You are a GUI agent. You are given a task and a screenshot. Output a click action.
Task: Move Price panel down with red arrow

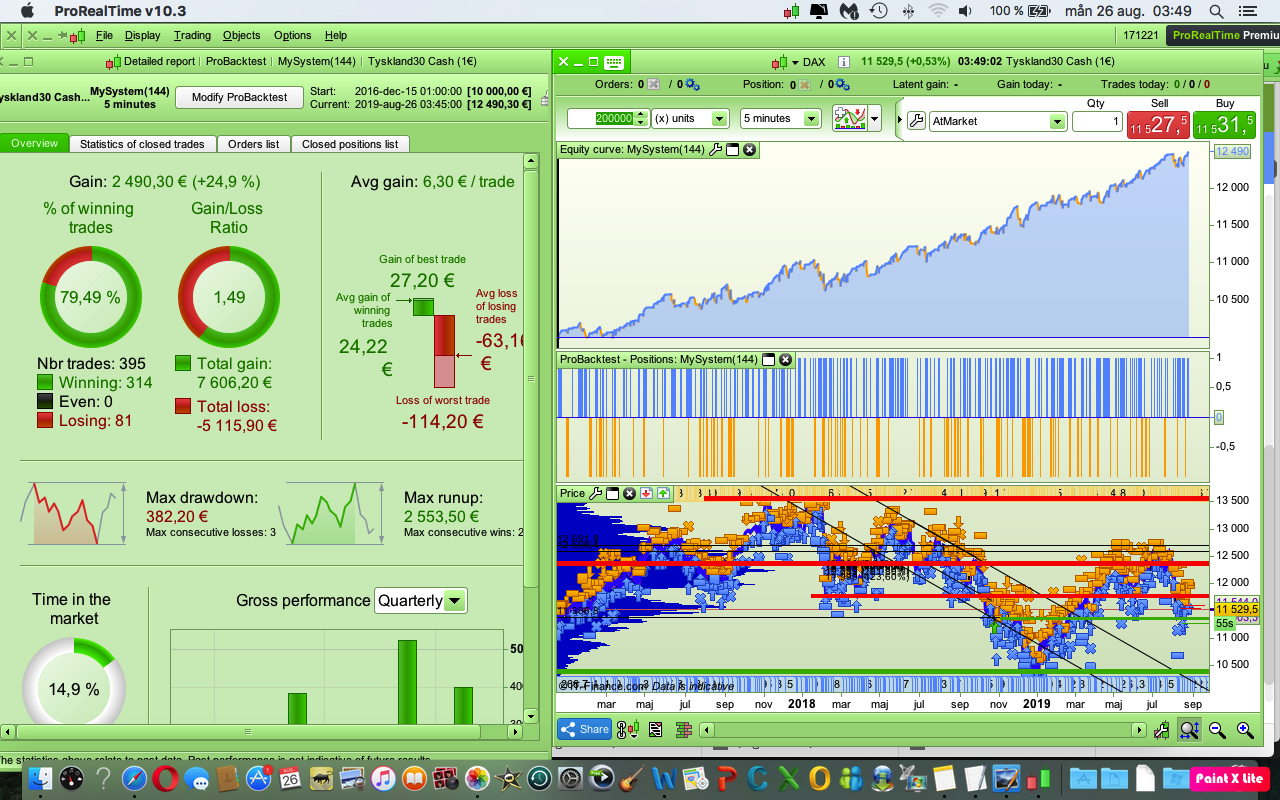646,493
